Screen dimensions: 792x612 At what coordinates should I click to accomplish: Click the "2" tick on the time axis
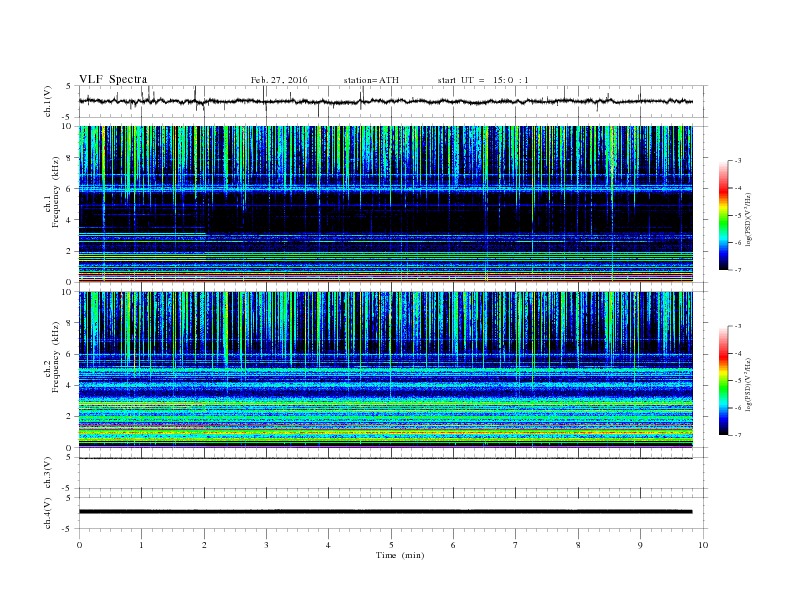click(204, 545)
